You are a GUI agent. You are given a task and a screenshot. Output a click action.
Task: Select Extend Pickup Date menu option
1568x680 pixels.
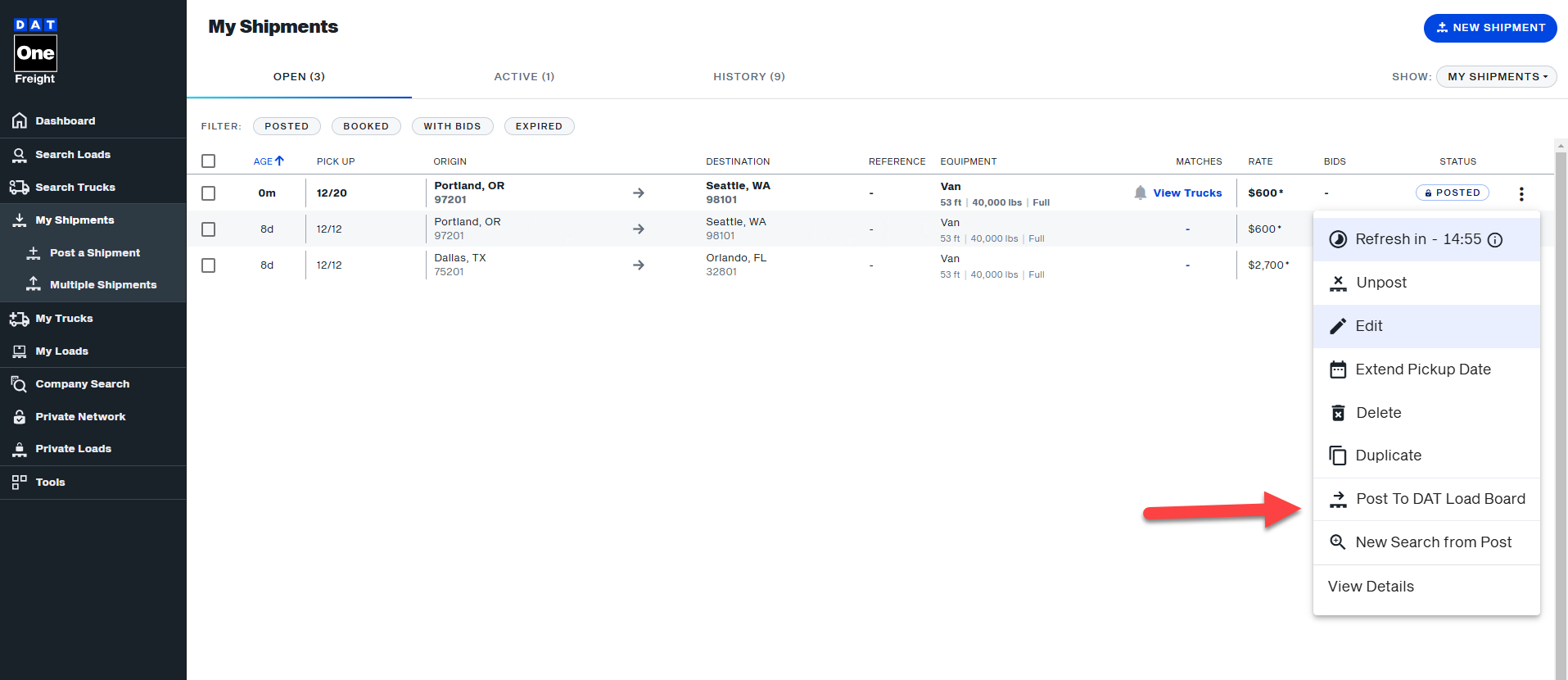1426,369
